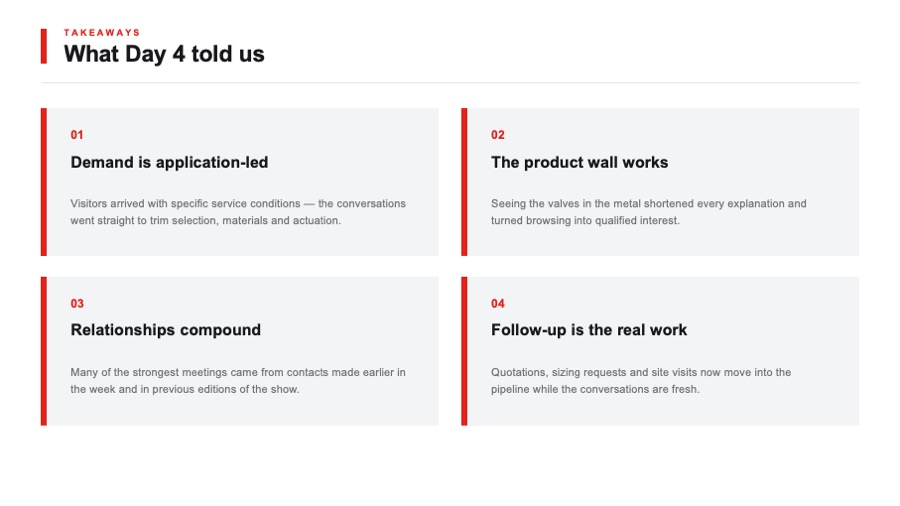The height and width of the screenshot is (506, 900).
Task: Click red accent stripe on card 04
Action: point(464,351)
